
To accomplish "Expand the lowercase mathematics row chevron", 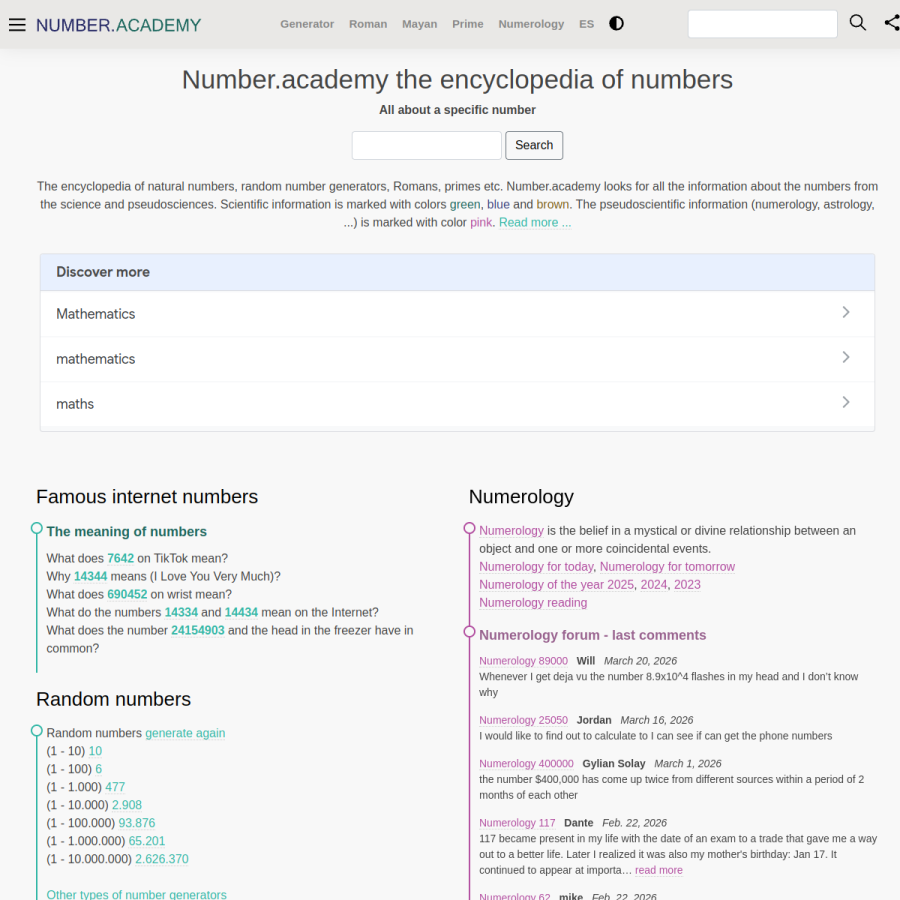I will coord(845,357).
